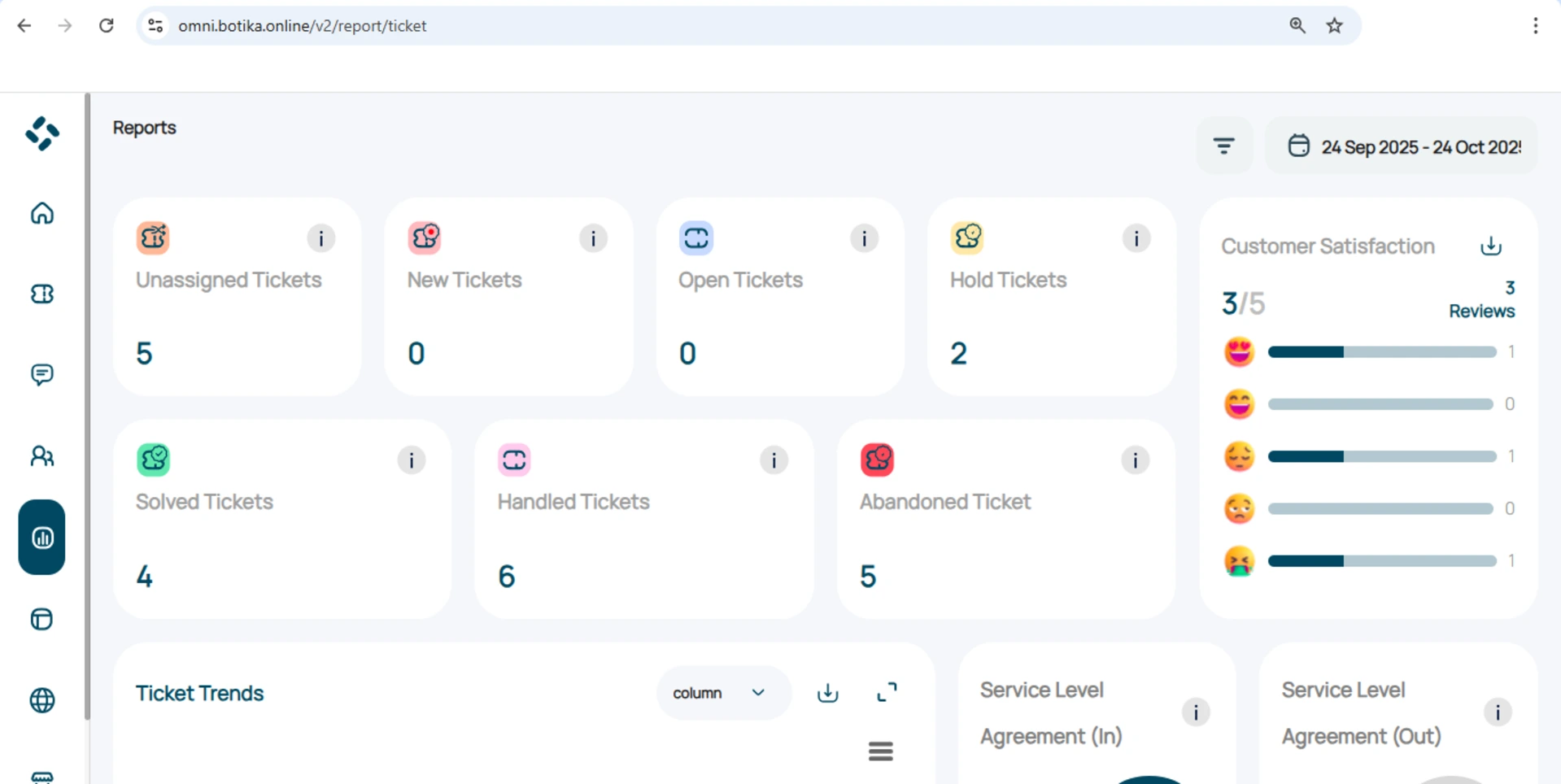The height and width of the screenshot is (784, 1561).
Task: Open the tickets icon in sidebar
Action: coord(42,294)
